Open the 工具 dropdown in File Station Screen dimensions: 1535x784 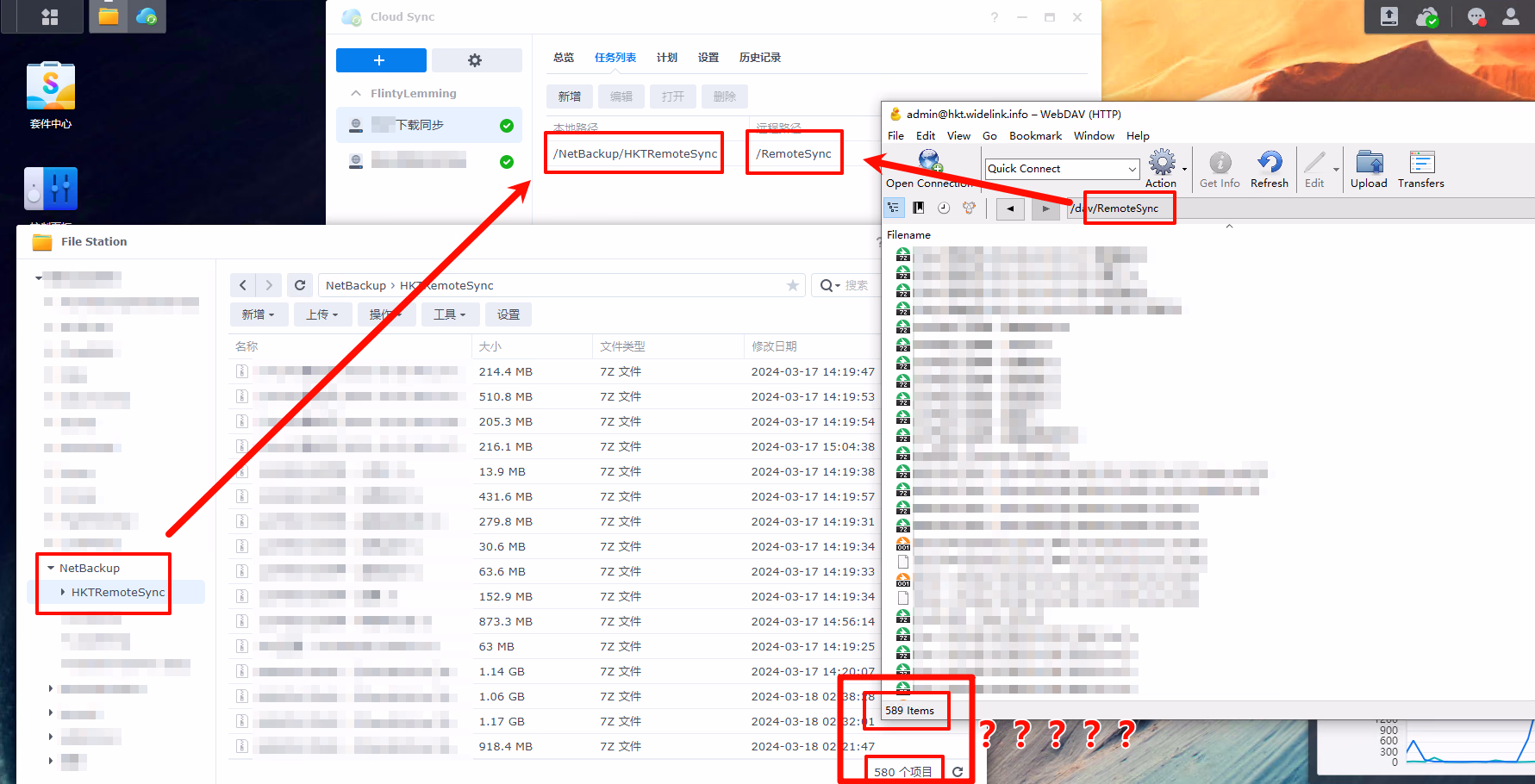coord(449,314)
